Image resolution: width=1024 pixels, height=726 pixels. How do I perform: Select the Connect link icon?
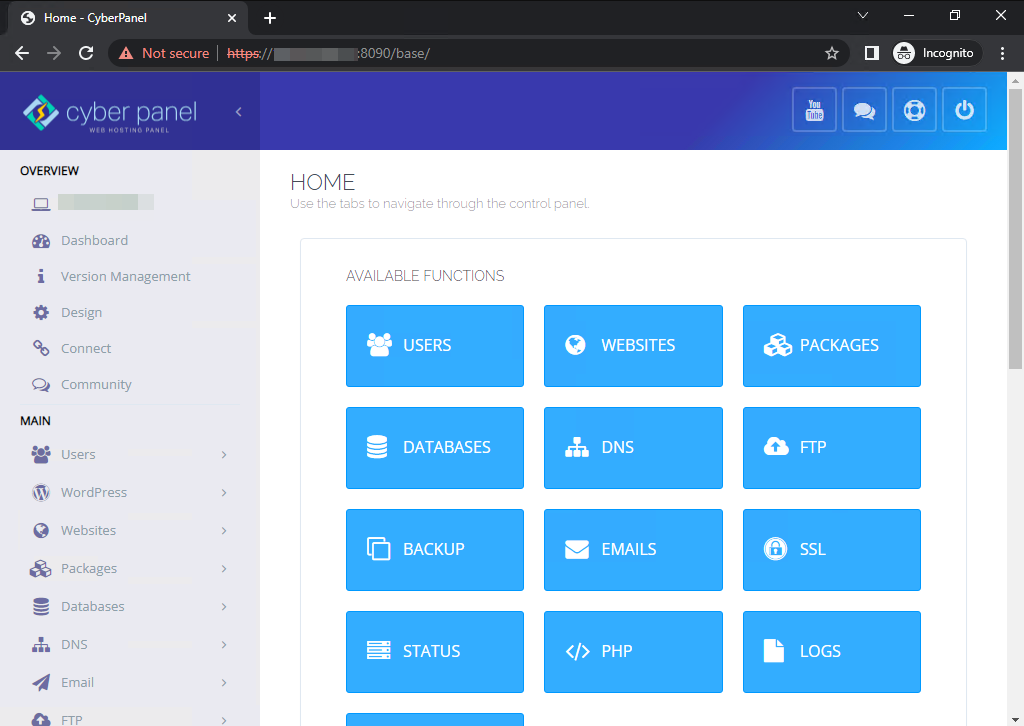[x=40, y=348]
